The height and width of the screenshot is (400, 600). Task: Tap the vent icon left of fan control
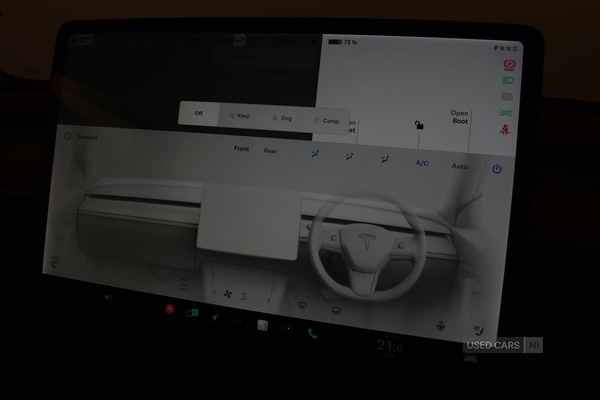click(x=184, y=286)
